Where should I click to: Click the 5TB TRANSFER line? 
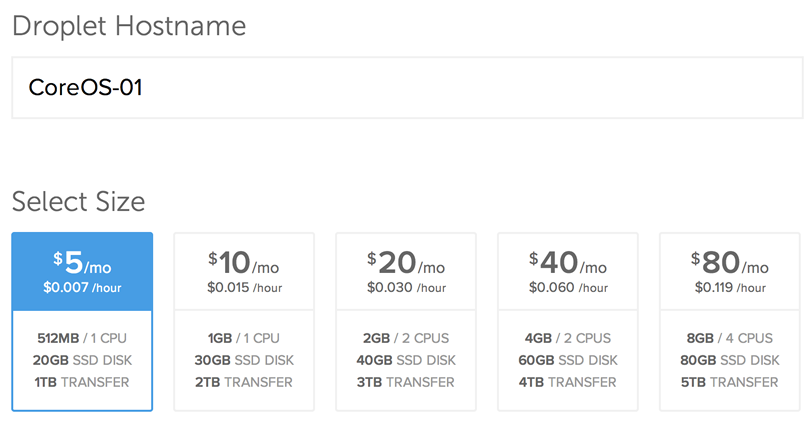[x=730, y=382]
